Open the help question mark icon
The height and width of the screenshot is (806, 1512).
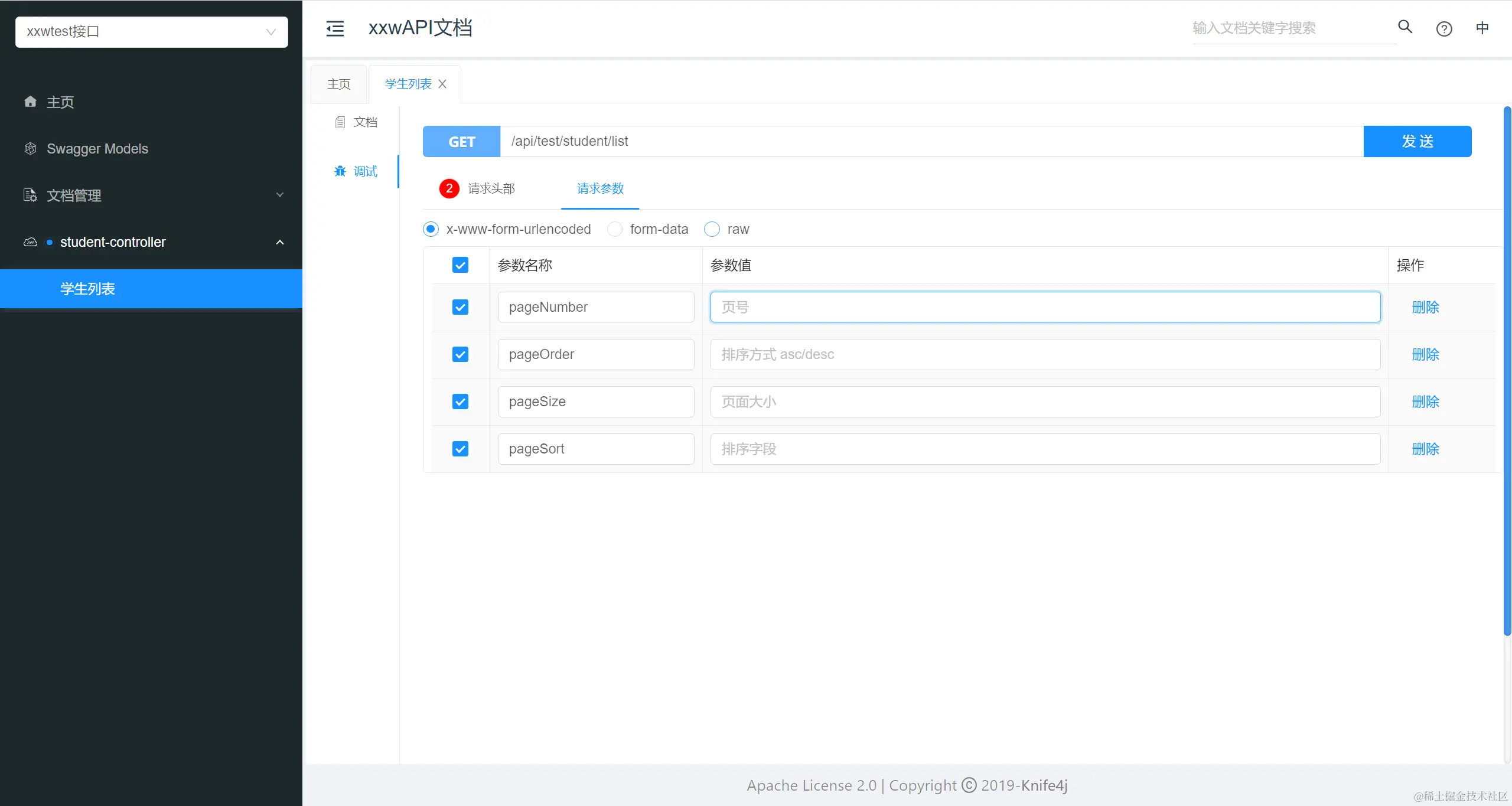point(1444,29)
